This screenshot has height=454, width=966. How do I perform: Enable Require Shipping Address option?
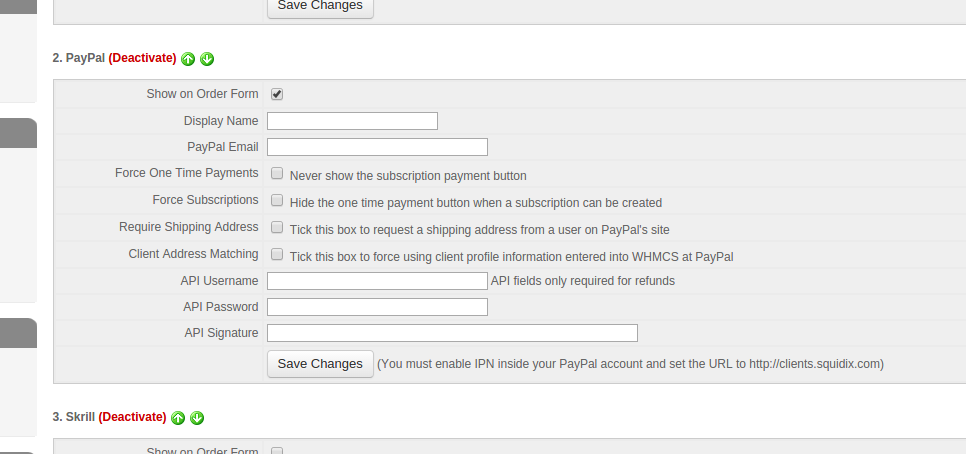click(277, 227)
